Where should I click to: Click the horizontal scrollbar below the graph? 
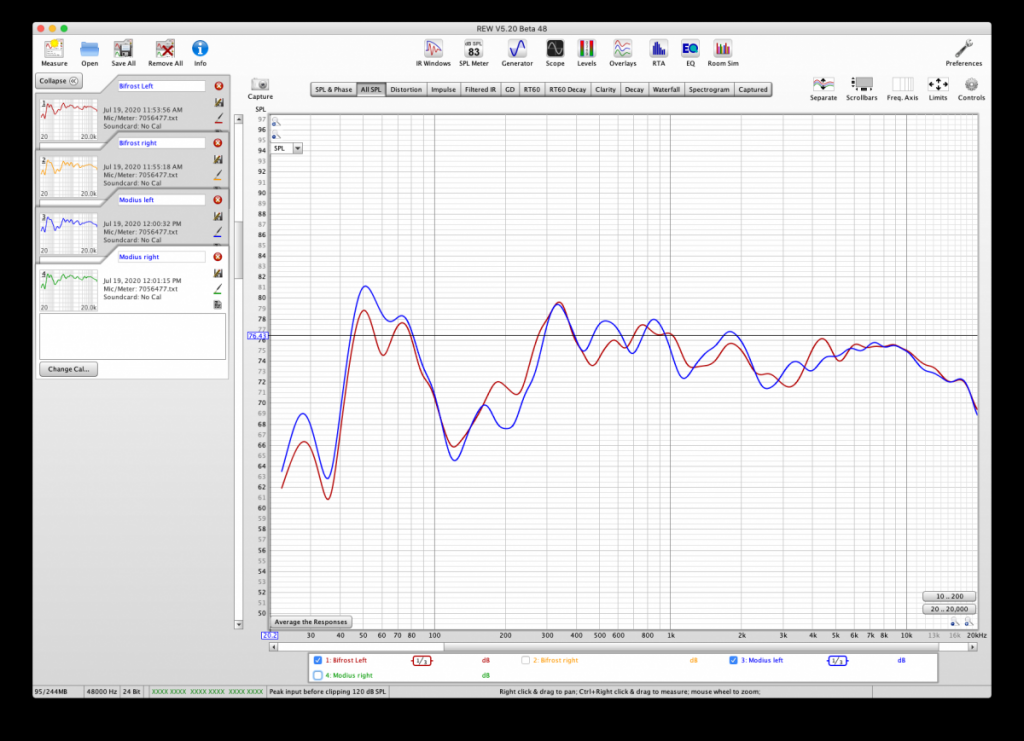620,647
